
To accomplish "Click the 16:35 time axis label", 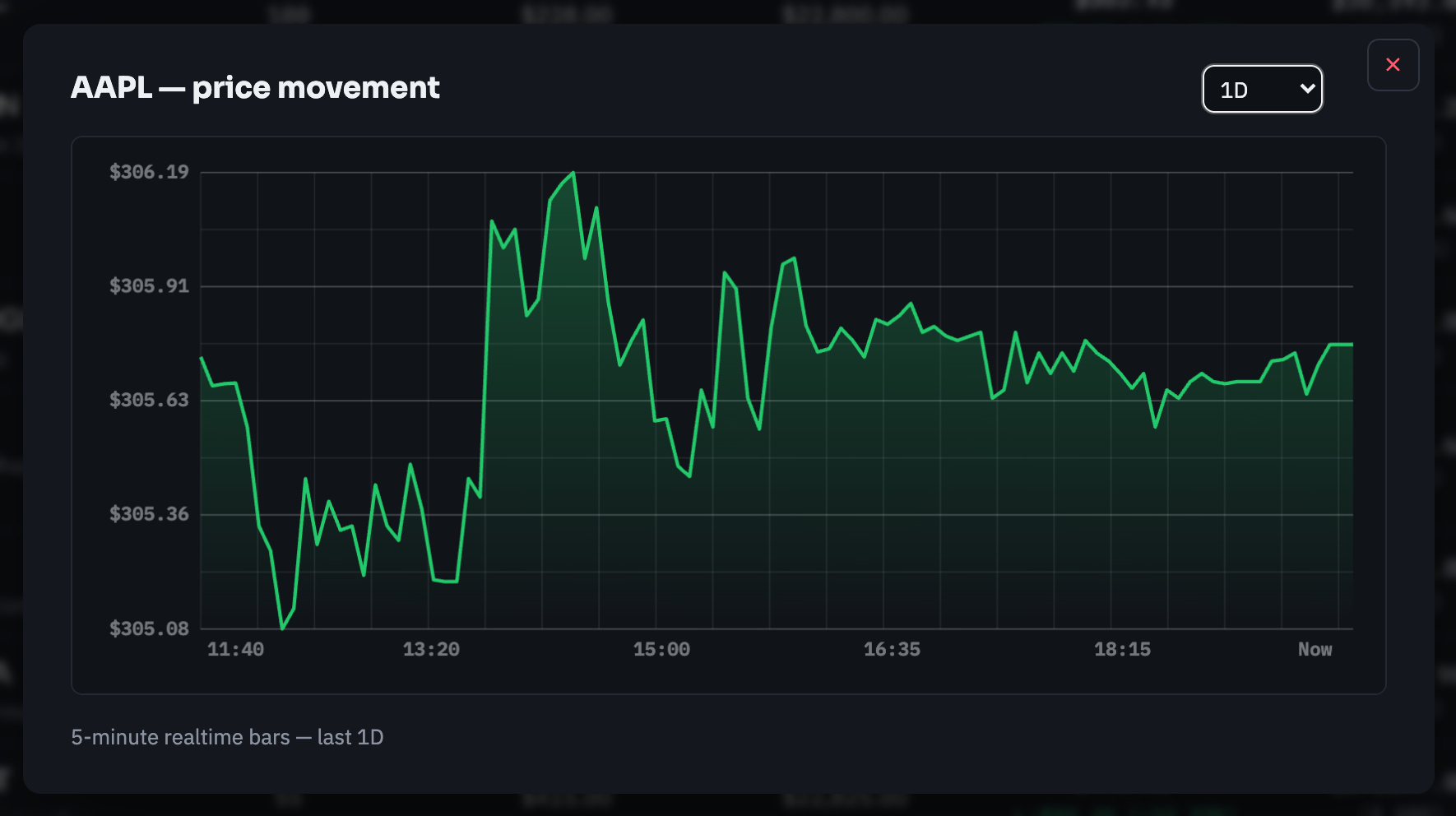I will pos(892,650).
